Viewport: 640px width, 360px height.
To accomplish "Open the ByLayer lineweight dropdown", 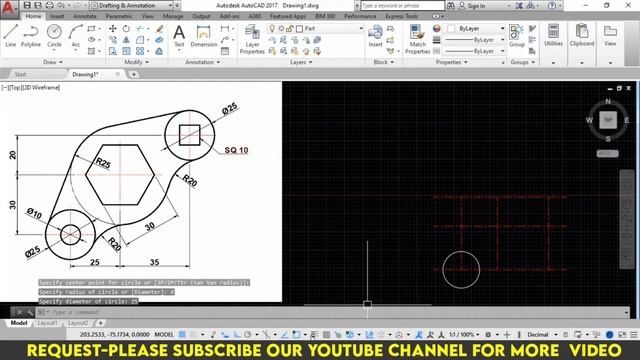I will [x=475, y=40].
